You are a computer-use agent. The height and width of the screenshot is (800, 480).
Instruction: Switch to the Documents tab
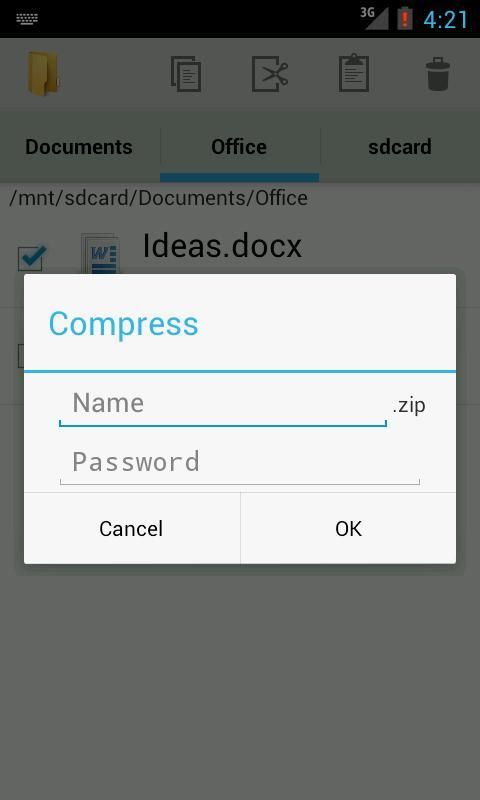click(x=79, y=147)
